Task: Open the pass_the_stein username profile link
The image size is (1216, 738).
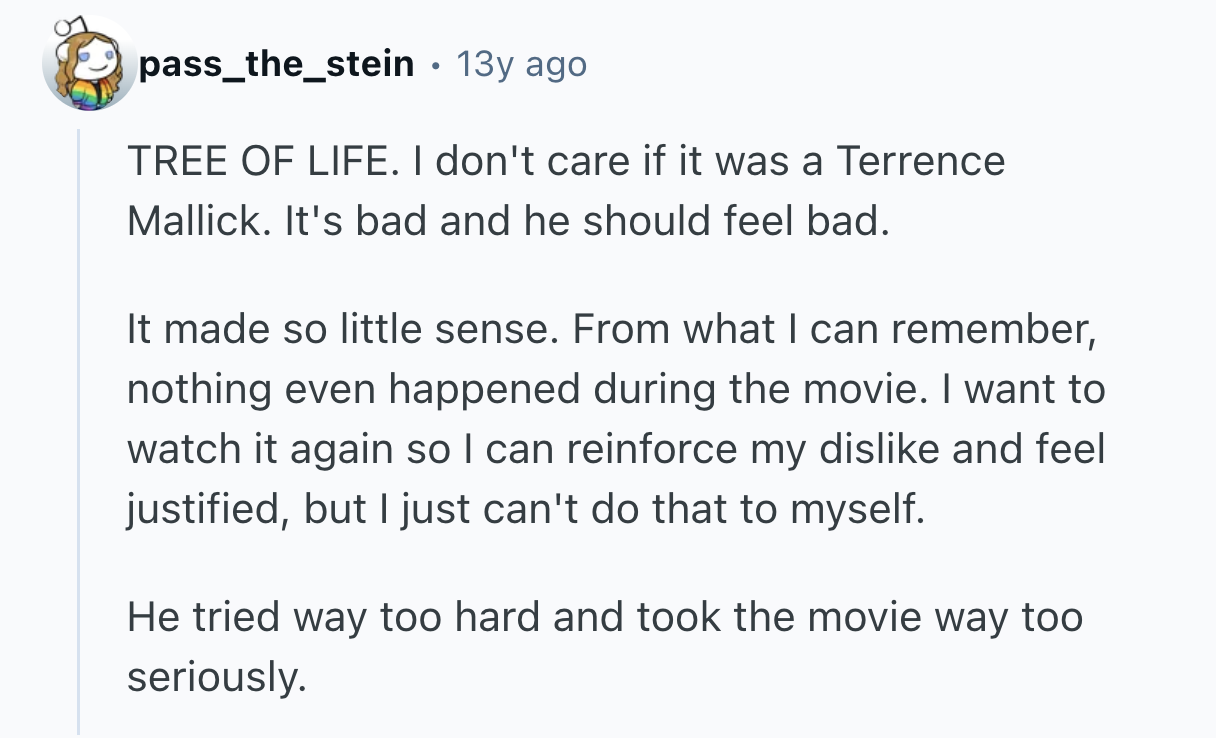Action: [277, 65]
